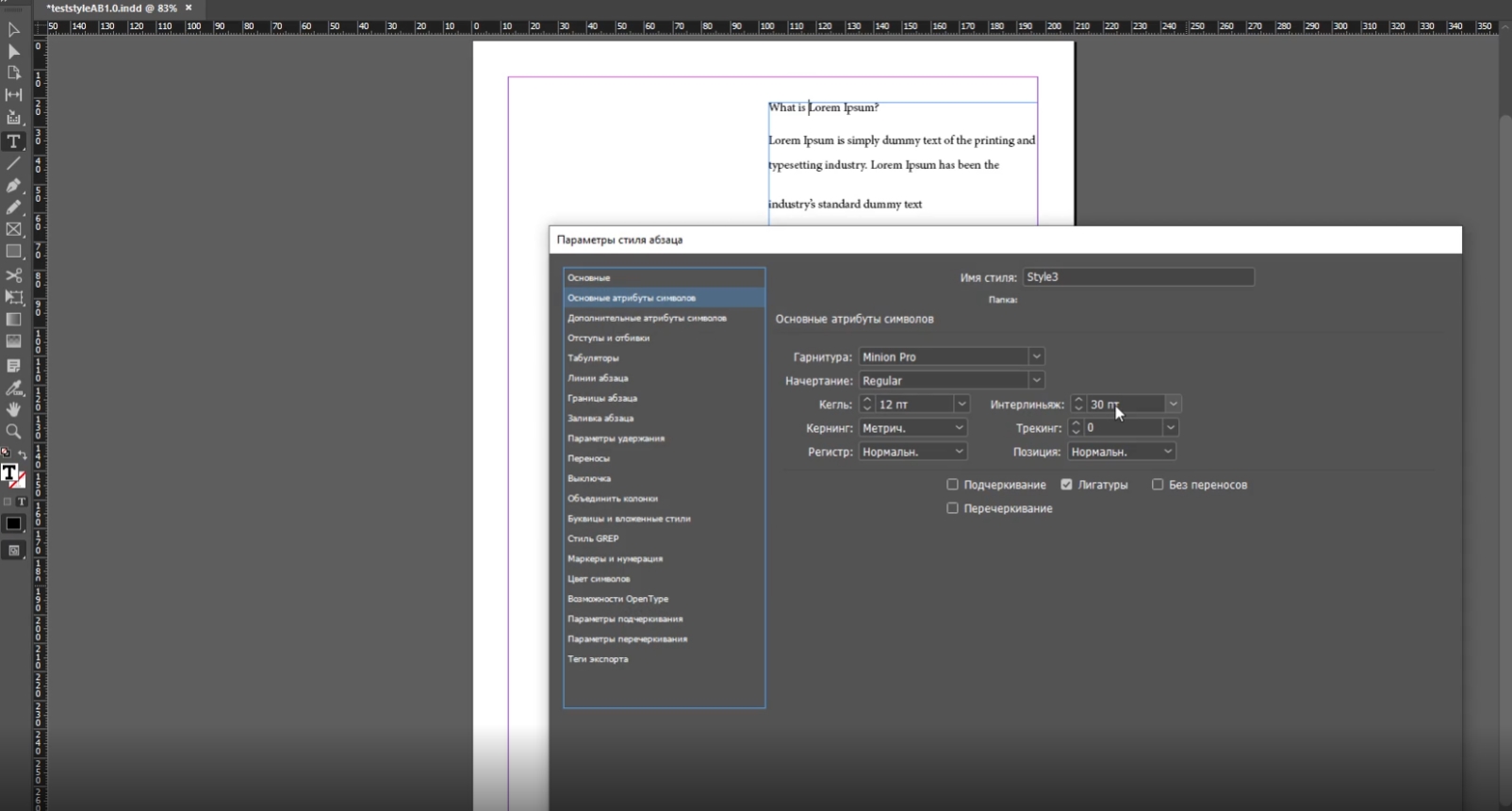Open the Регистр case dropdown
The image size is (1512, 811).
tap(959, 452)
